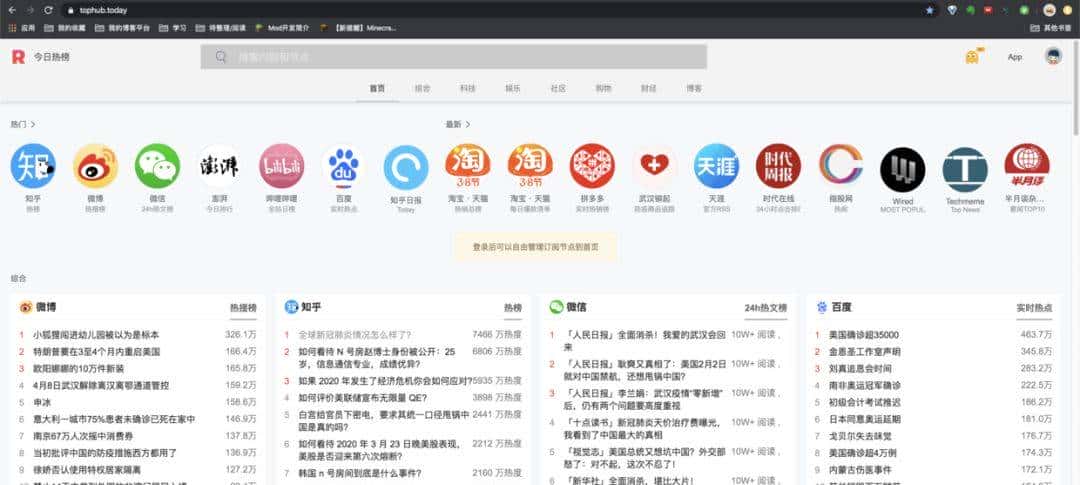The image size is (1080, 485).
Task: Open 热搜榜 link on 微博 card
Action: pos(243,308)
